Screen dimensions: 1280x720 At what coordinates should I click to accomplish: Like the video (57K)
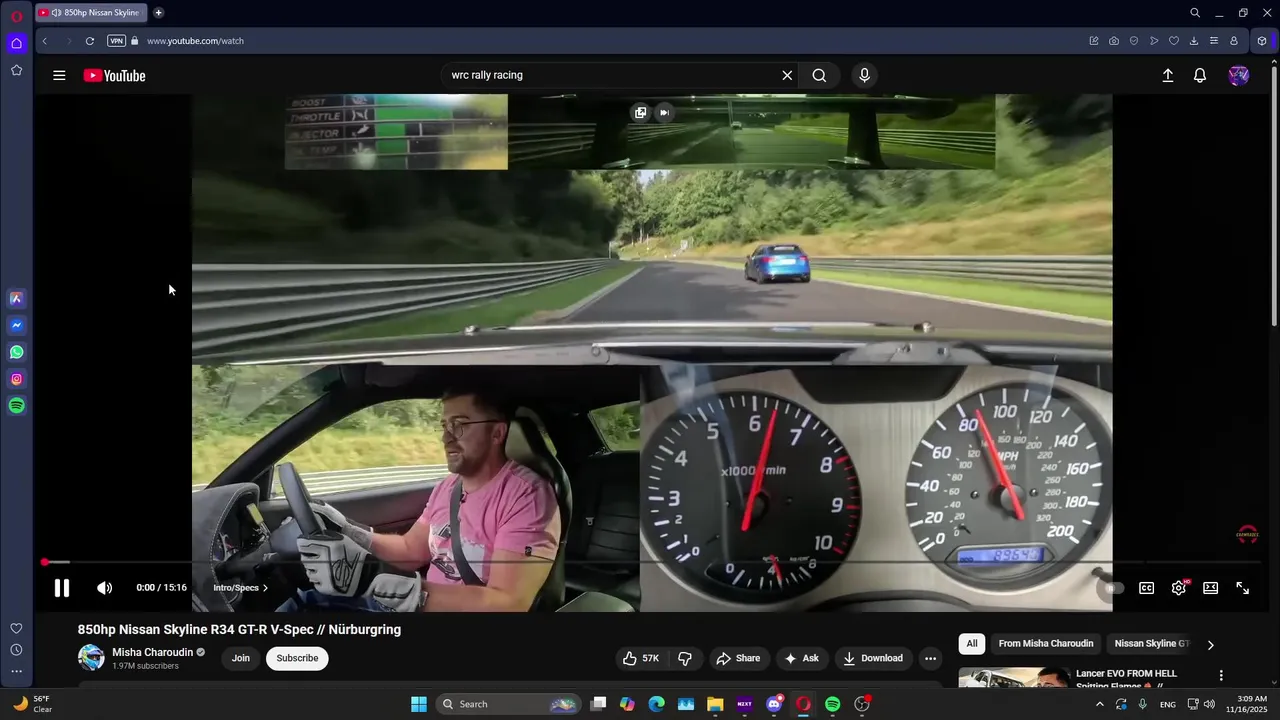click(641, 658)
